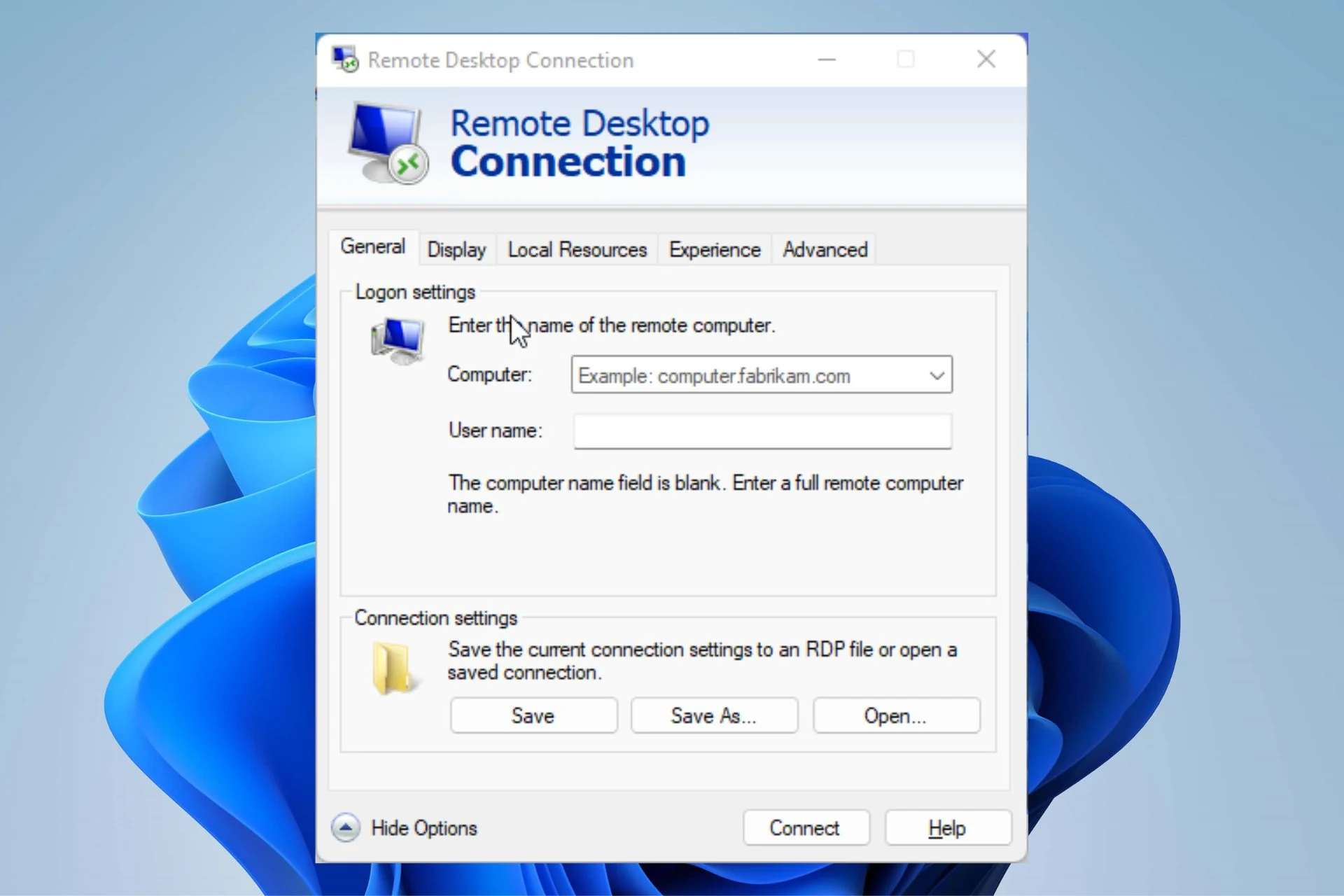Save the current connection settings
The image size is (1344, 896).
[x=533, y=715]
